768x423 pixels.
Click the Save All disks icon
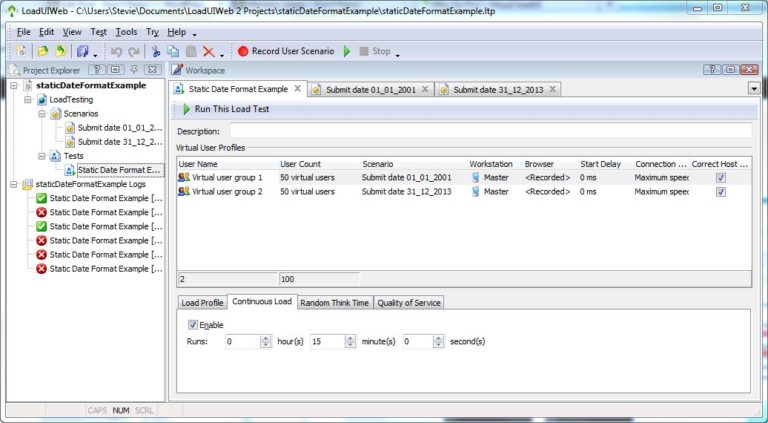[x=83, y=51]
